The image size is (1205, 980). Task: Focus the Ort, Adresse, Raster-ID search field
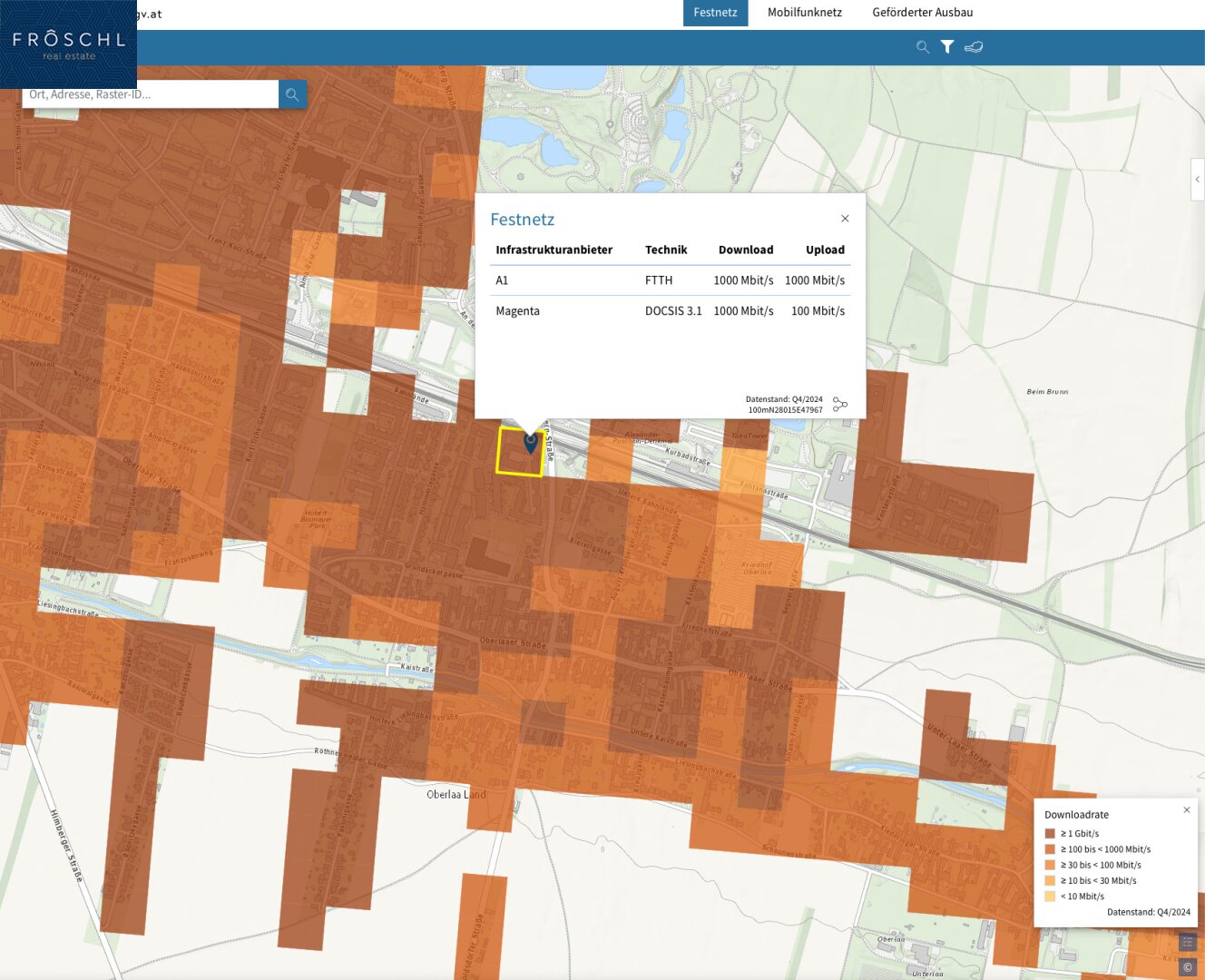pyautogui.click(x=151, y=94)
